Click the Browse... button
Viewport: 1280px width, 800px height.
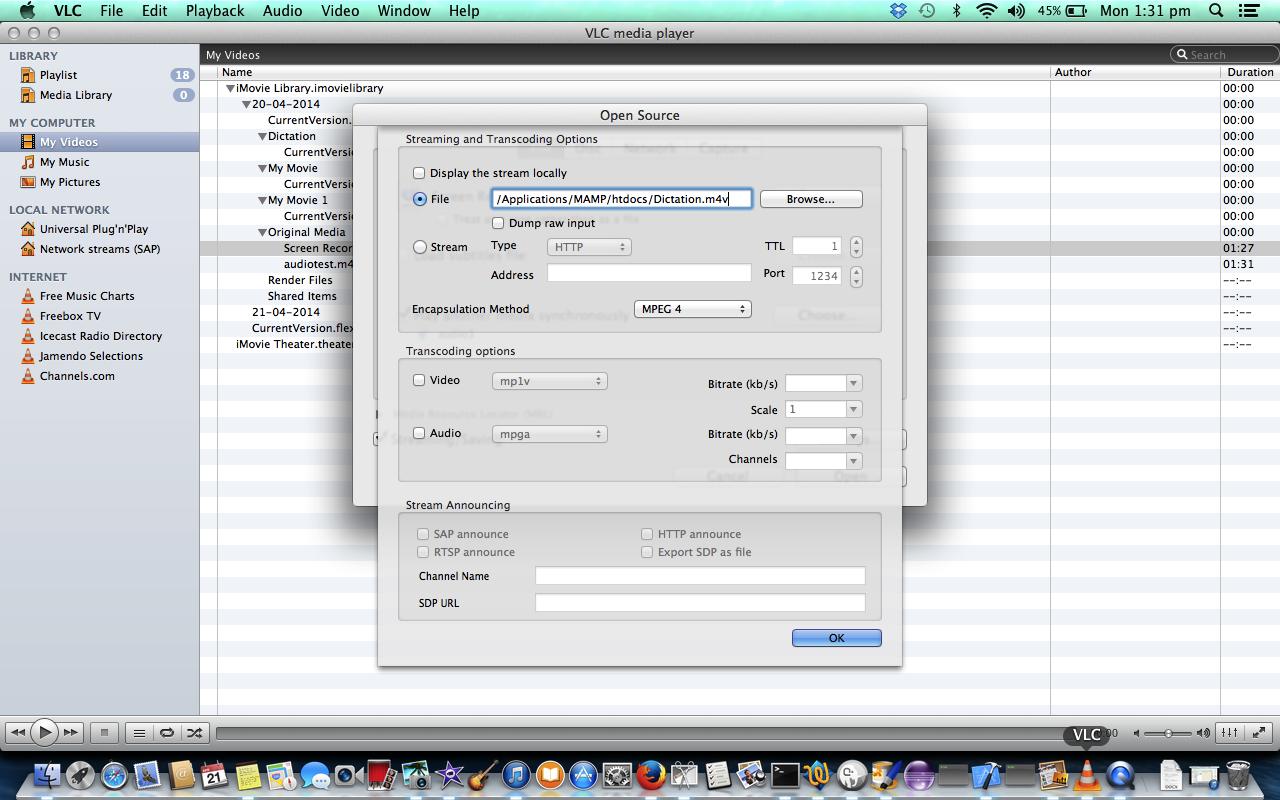pos(810,199)
